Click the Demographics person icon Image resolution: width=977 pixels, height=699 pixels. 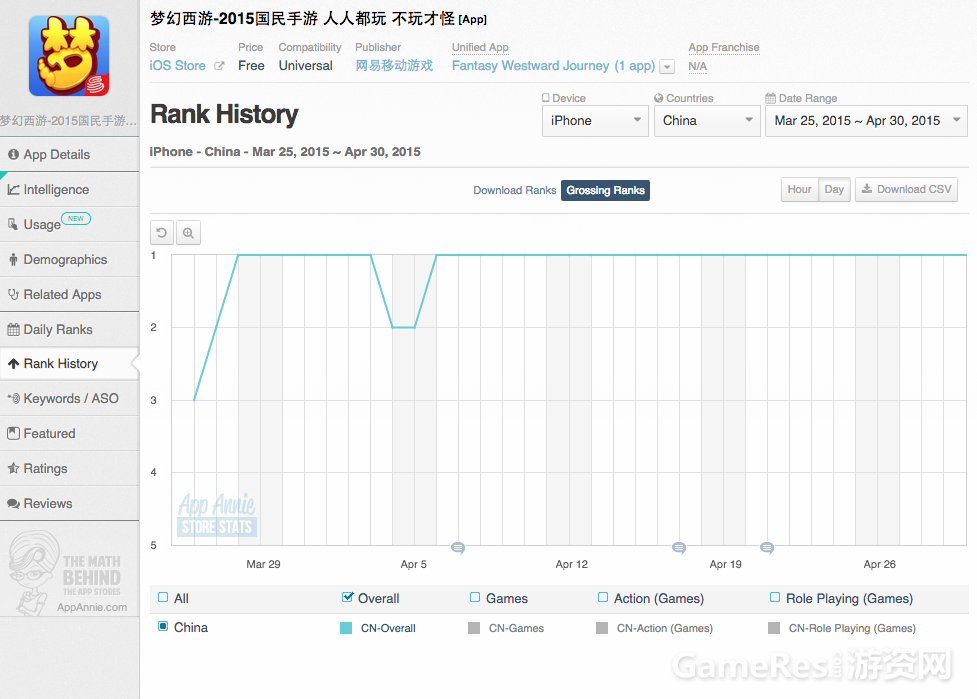(13, 259)
